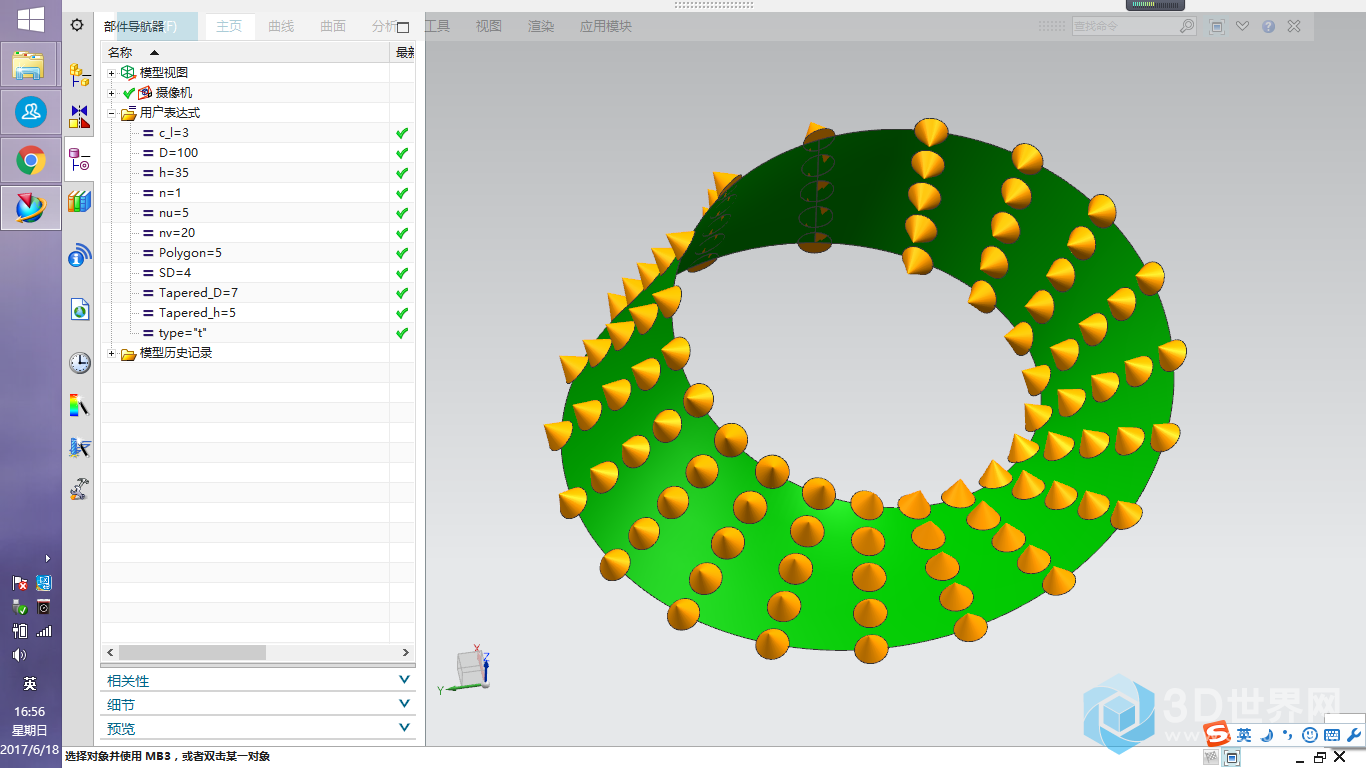
Task: Click the scrollbar right arrow in navigator
Action: tap(406, 652)
